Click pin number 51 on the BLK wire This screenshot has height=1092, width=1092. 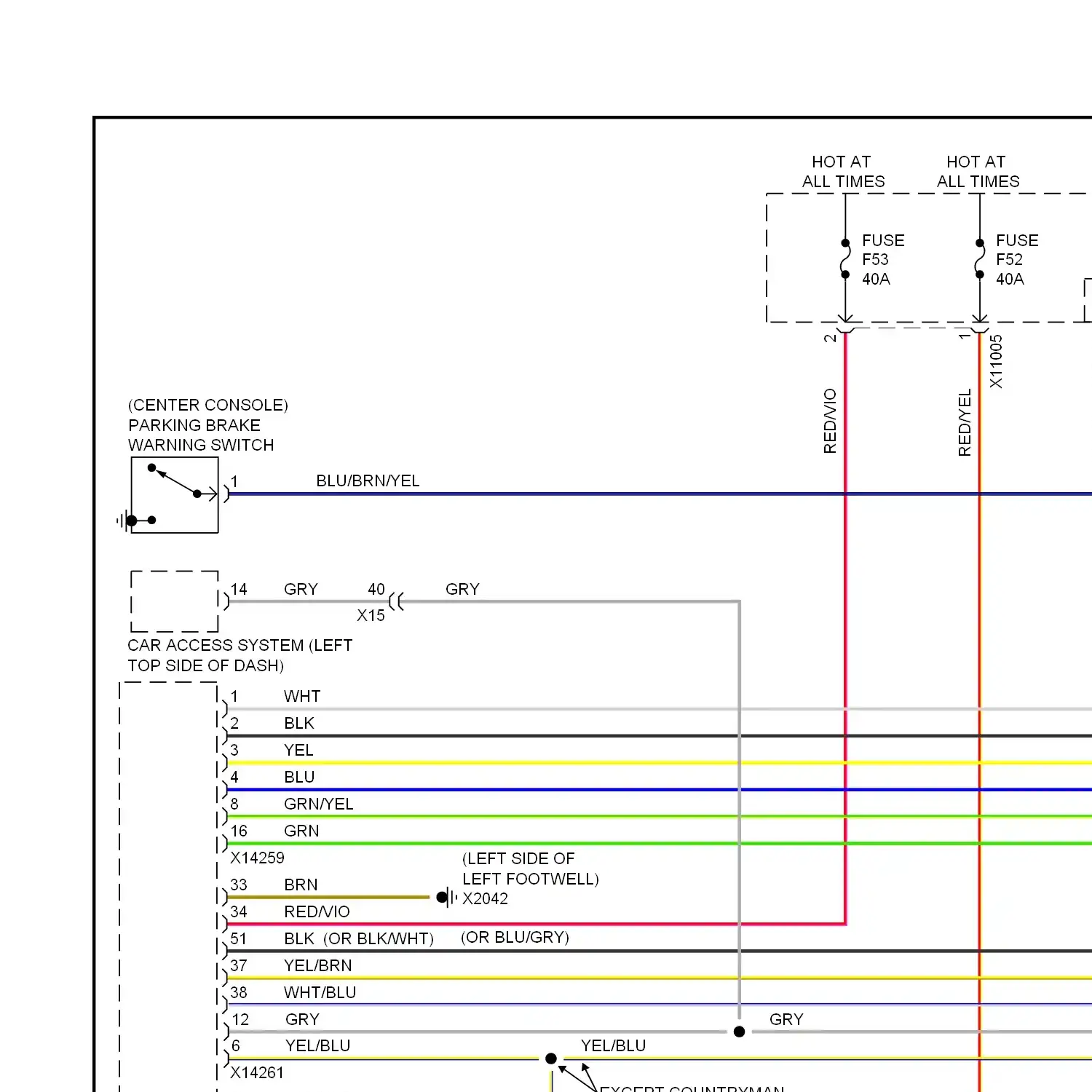point(239,939)
